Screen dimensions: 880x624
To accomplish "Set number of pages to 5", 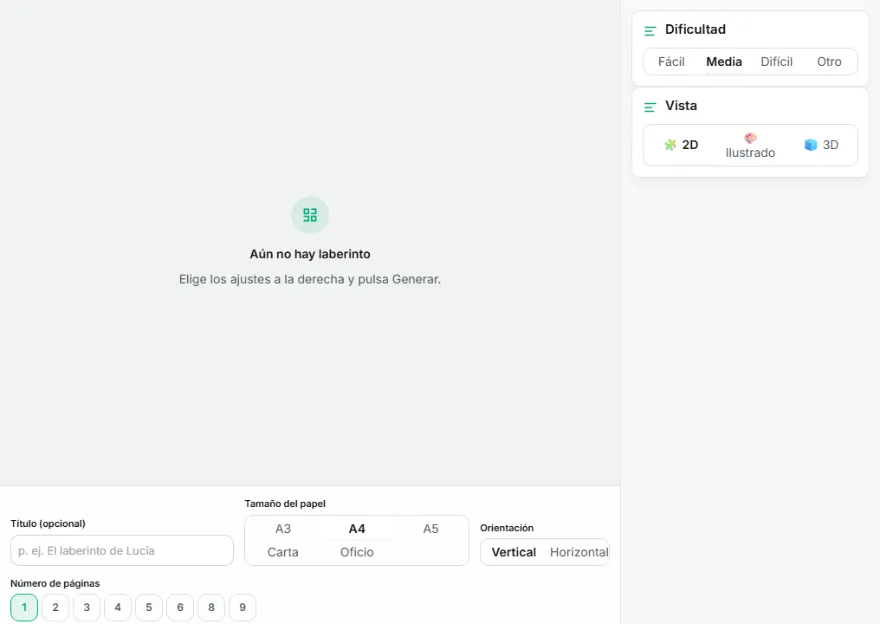I will [x=149, y=607].
